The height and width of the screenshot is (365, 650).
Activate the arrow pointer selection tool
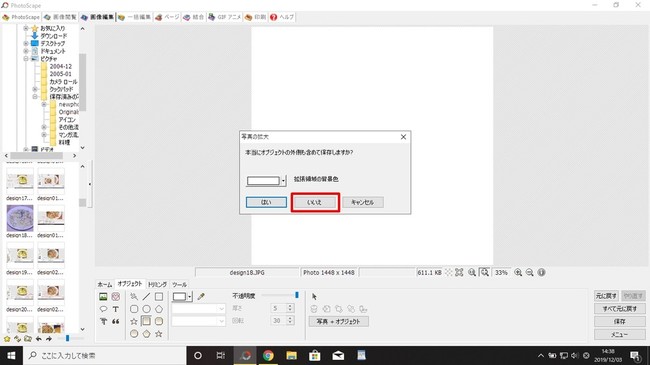(314, 296)
